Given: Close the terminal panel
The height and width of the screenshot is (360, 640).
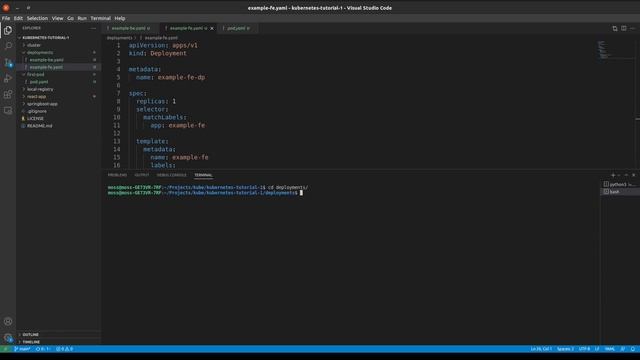Looking at the screenshot, I should tap(633, 175).
